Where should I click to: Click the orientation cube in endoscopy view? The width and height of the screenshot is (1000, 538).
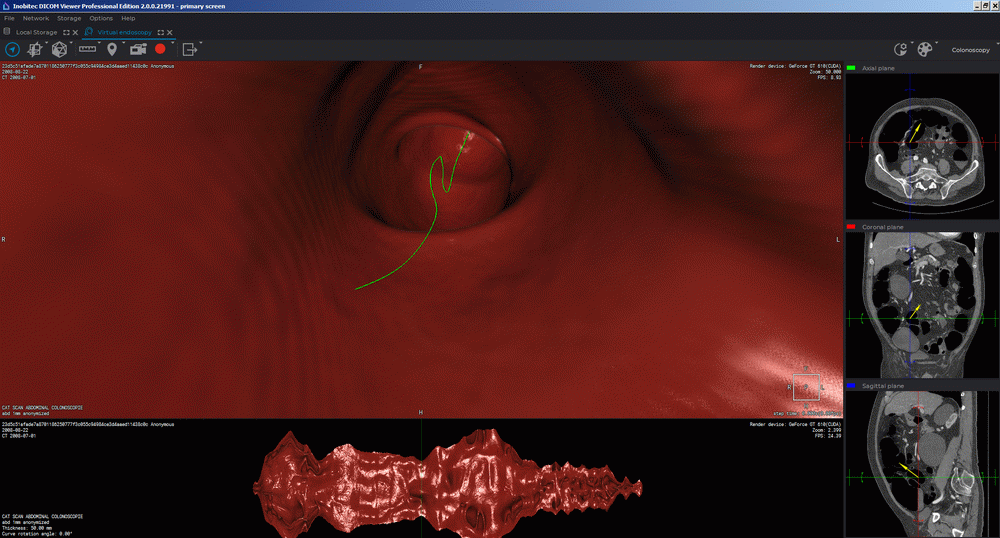click(805, 386)
